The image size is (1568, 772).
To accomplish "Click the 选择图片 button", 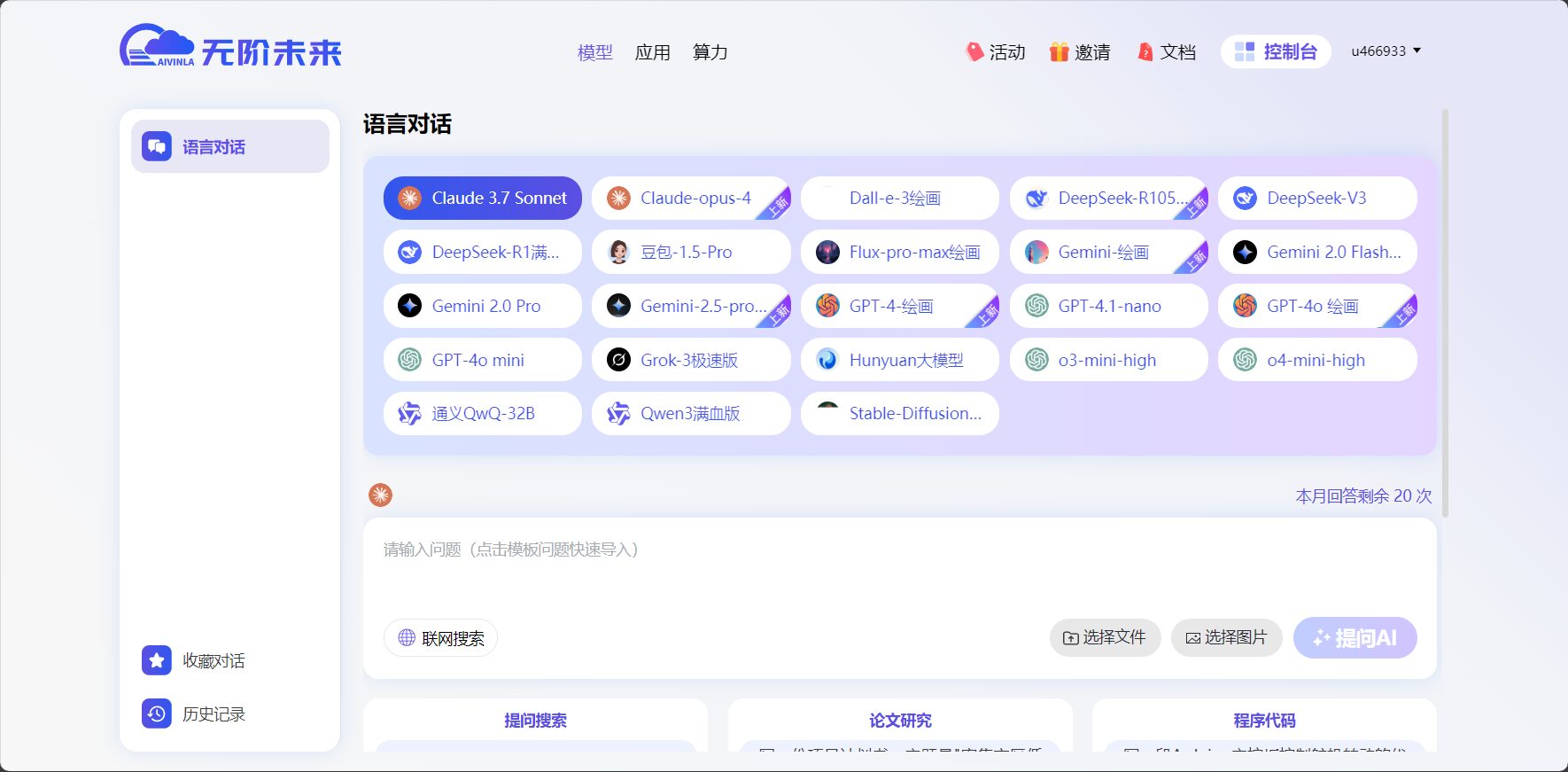I will tap(1227, 638).
